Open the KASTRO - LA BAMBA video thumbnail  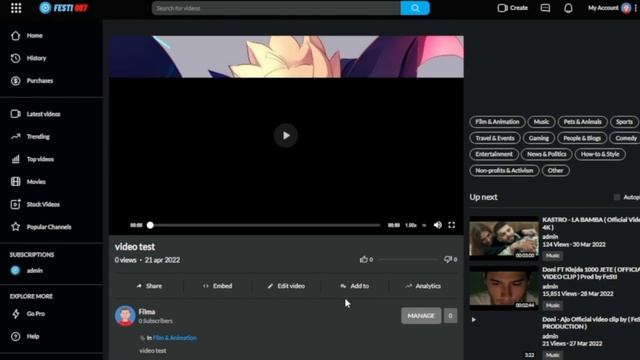tap(504, 238)
